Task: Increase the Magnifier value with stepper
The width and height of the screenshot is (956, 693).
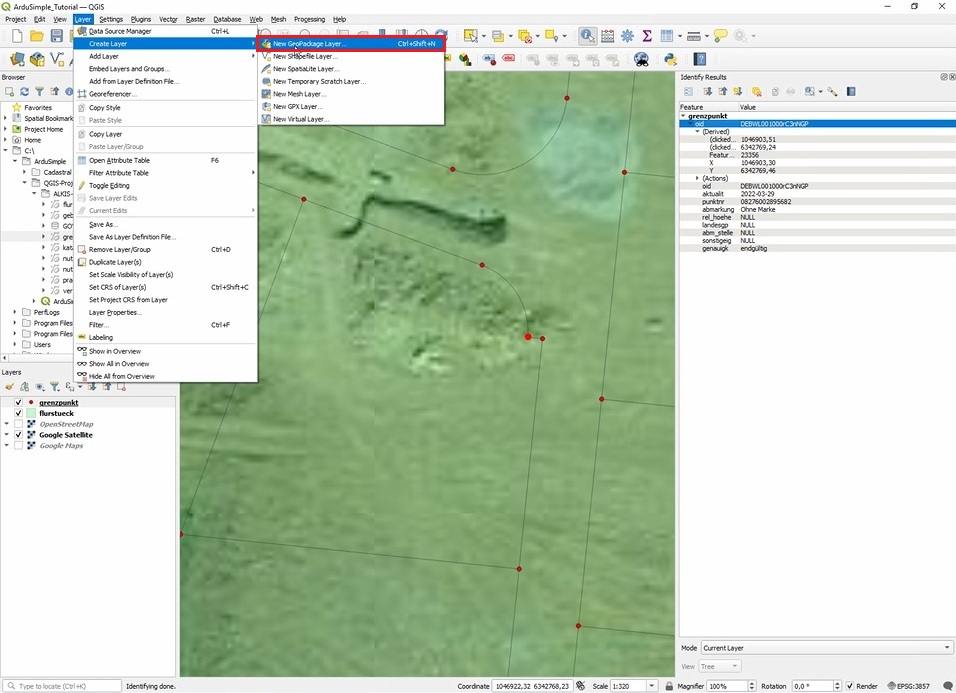Action: point(752,683)
